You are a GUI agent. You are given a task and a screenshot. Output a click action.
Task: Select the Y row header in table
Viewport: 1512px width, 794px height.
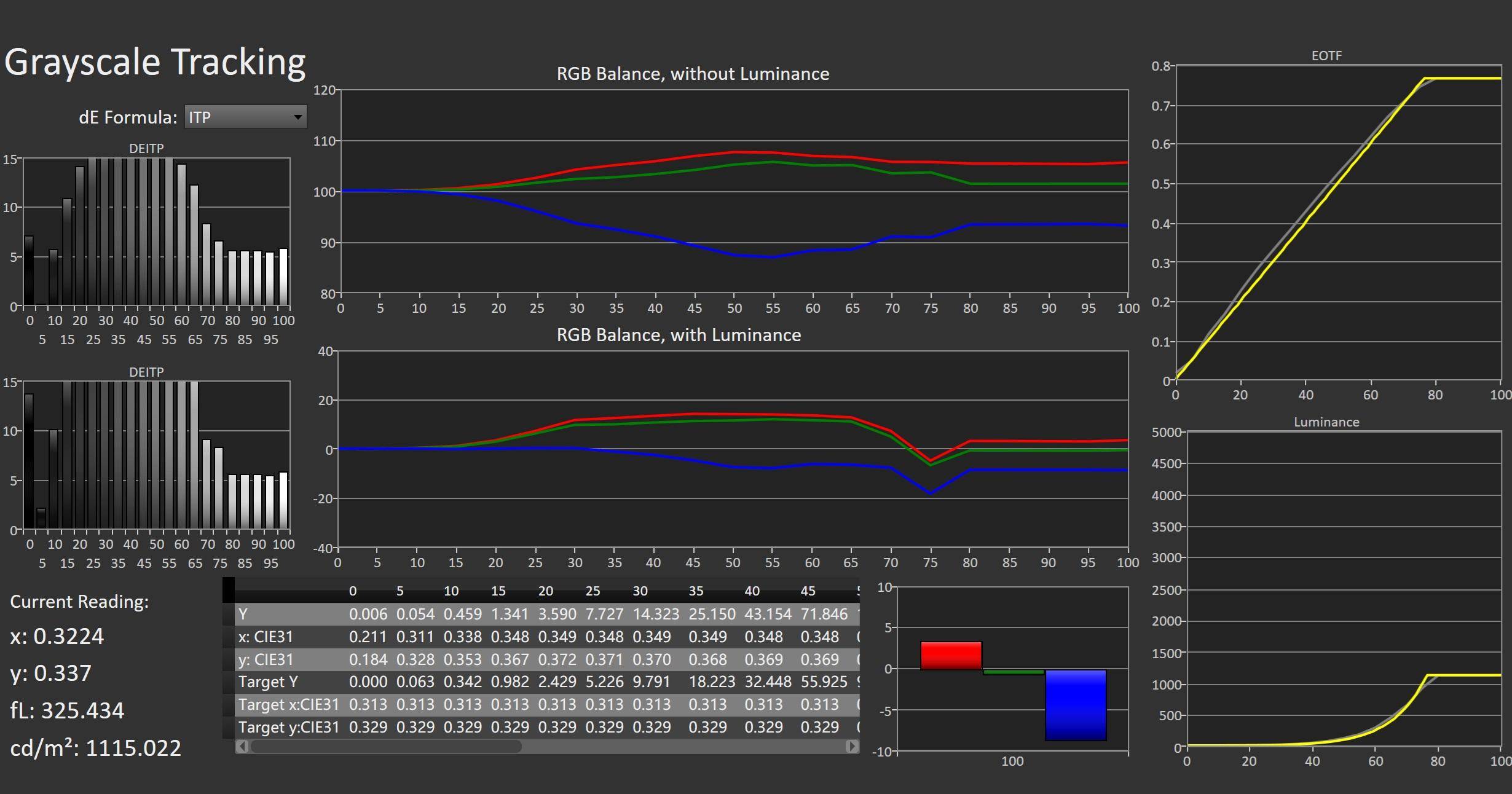[x=243, y=614]
